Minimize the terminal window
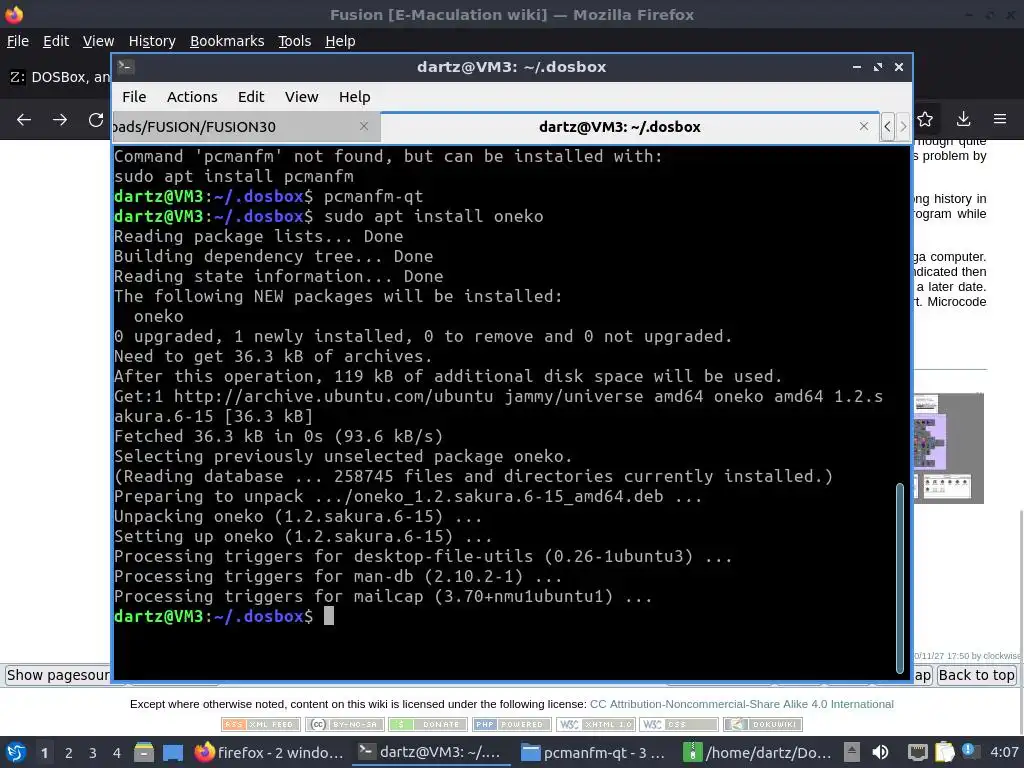The image size is (1024, 768). [857, 67]
